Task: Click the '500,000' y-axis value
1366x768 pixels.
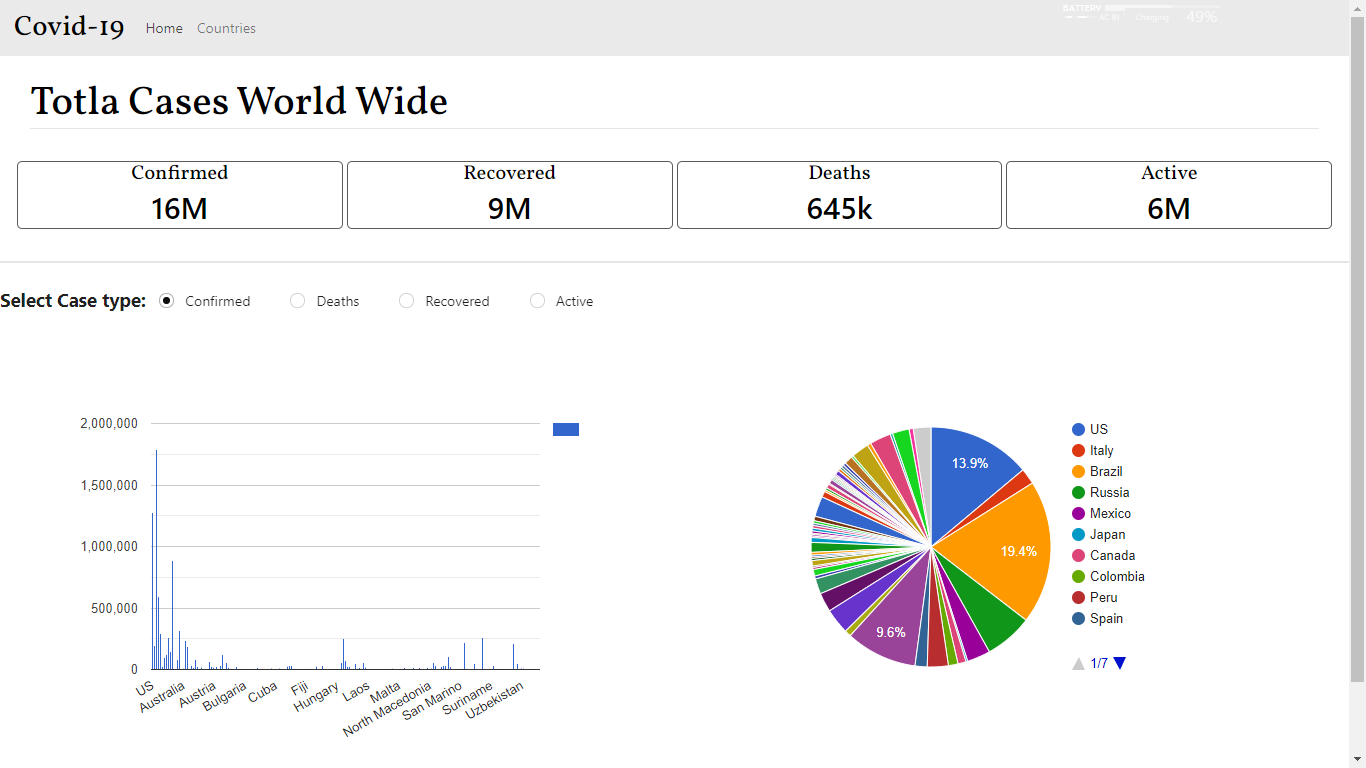Action: [x=115, y=608]
